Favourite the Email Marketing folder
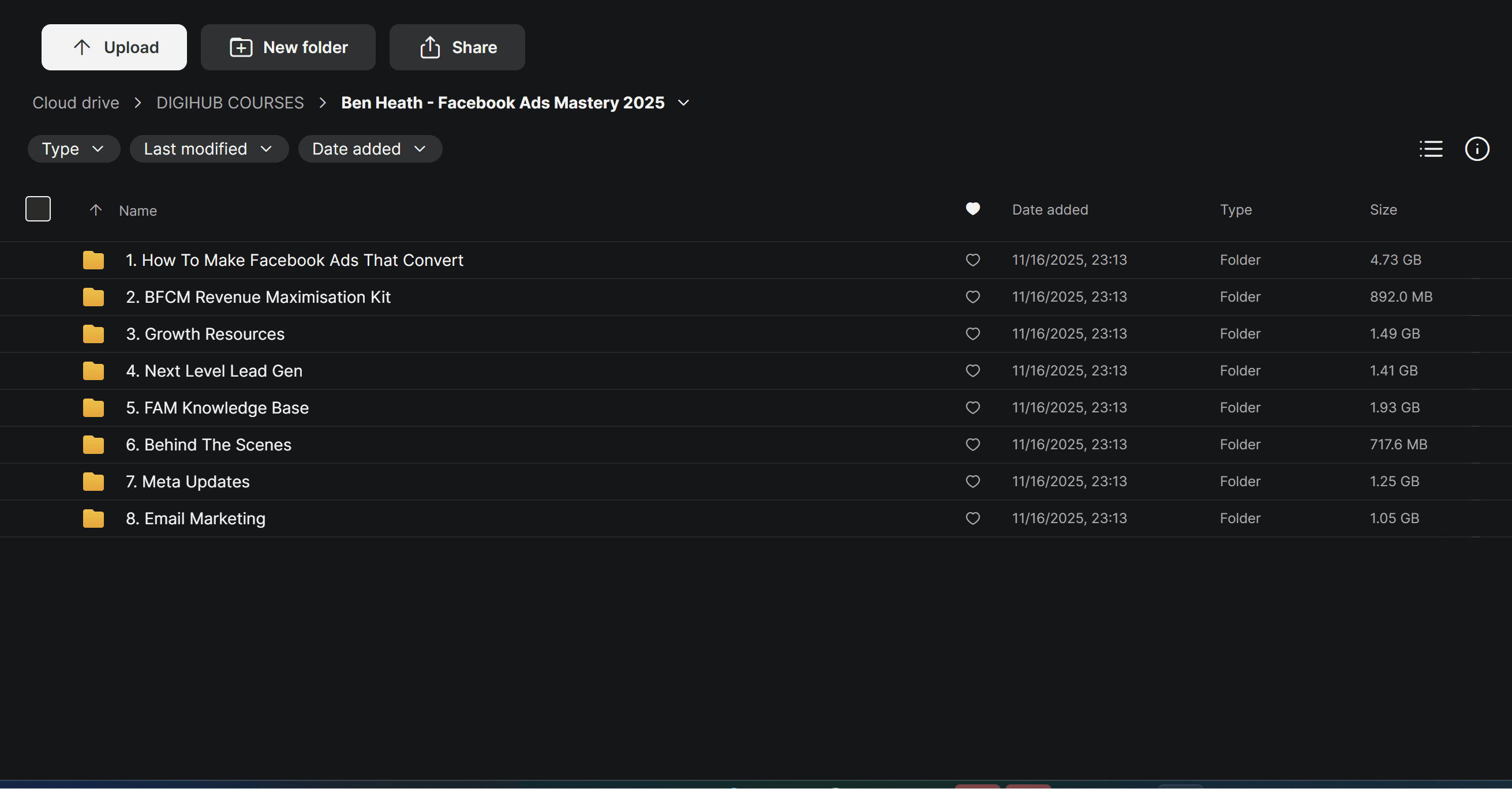 (x=972, y=519)
